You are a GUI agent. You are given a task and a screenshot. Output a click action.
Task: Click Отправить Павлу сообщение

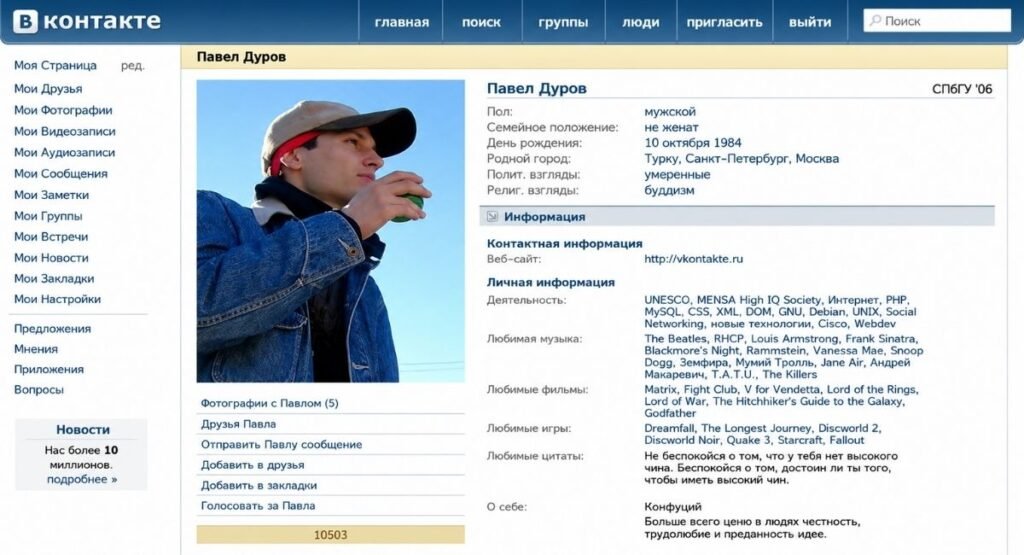(281, 445)
